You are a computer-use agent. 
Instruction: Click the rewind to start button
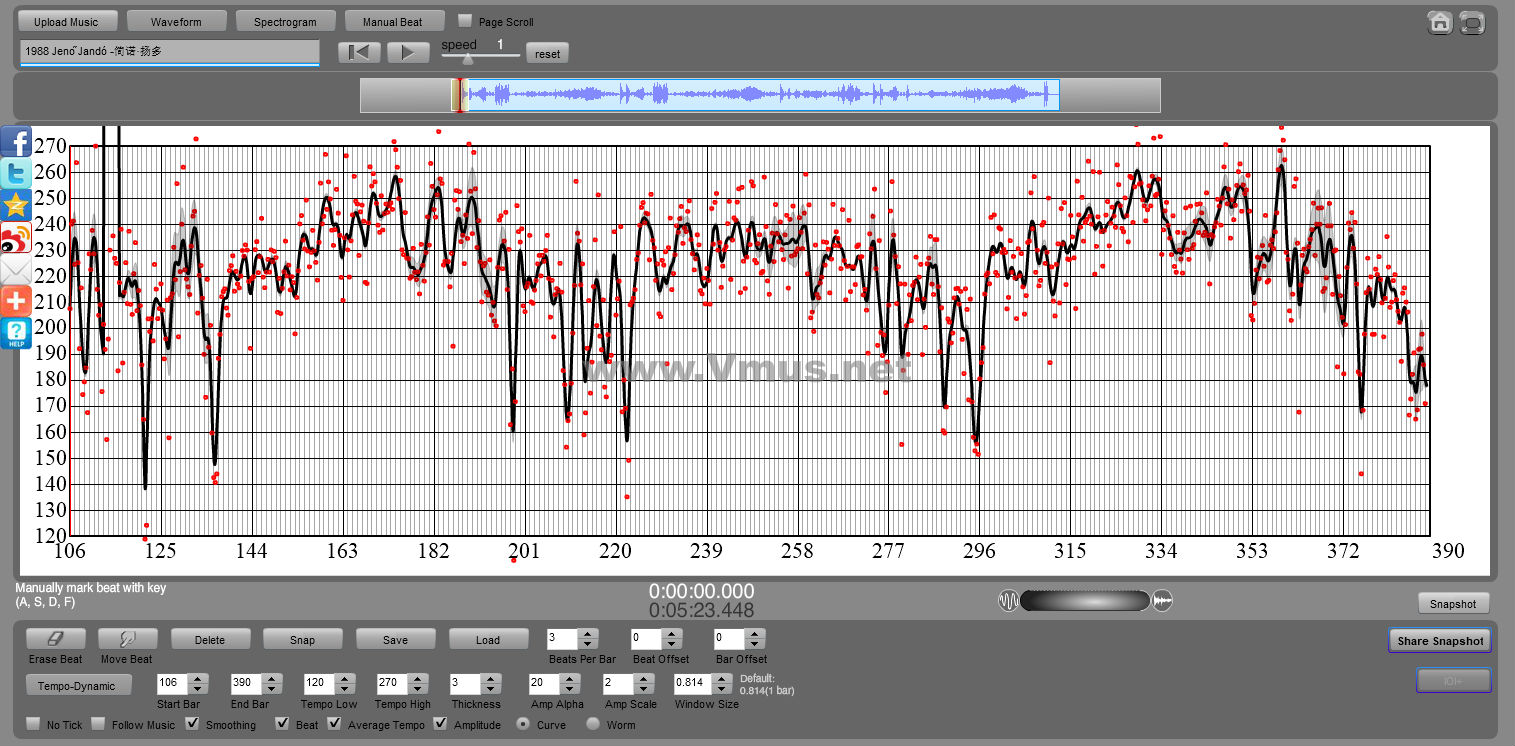[359, 53]
